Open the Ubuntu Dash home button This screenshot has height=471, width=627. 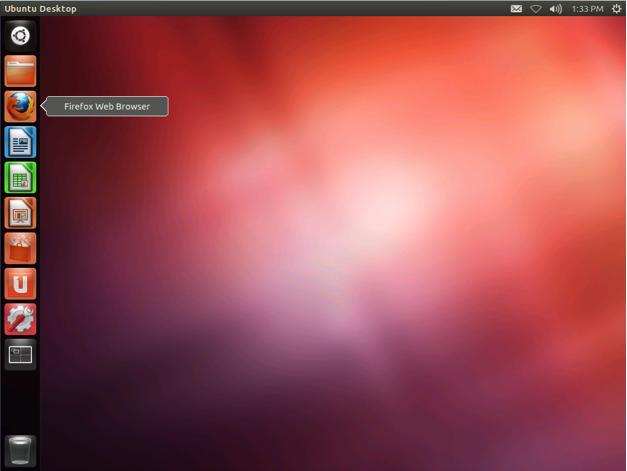point(20,36)
